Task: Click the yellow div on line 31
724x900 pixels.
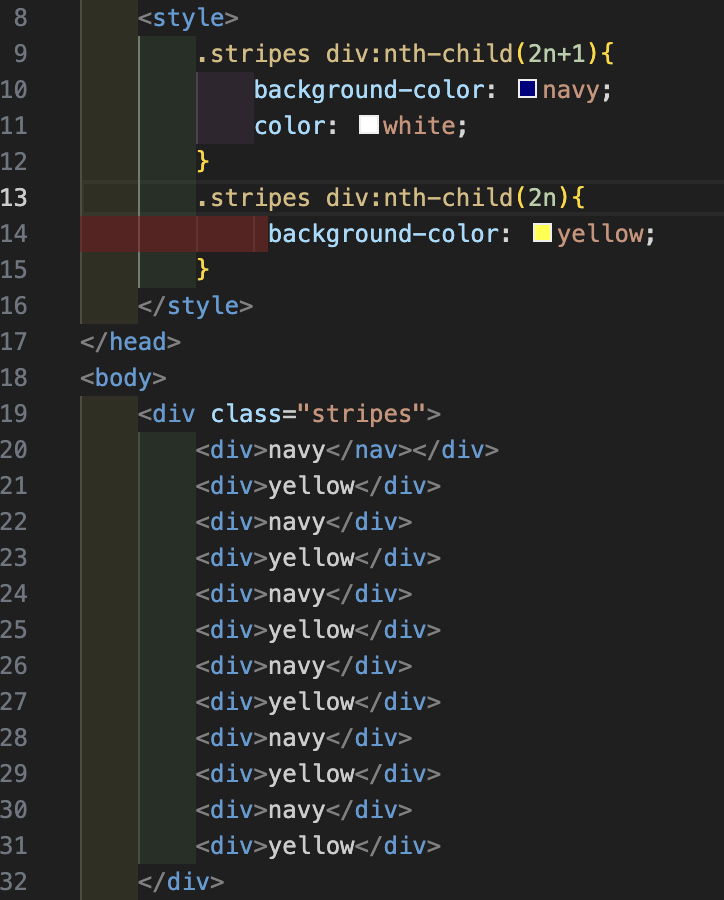Action: pos(318,845)
